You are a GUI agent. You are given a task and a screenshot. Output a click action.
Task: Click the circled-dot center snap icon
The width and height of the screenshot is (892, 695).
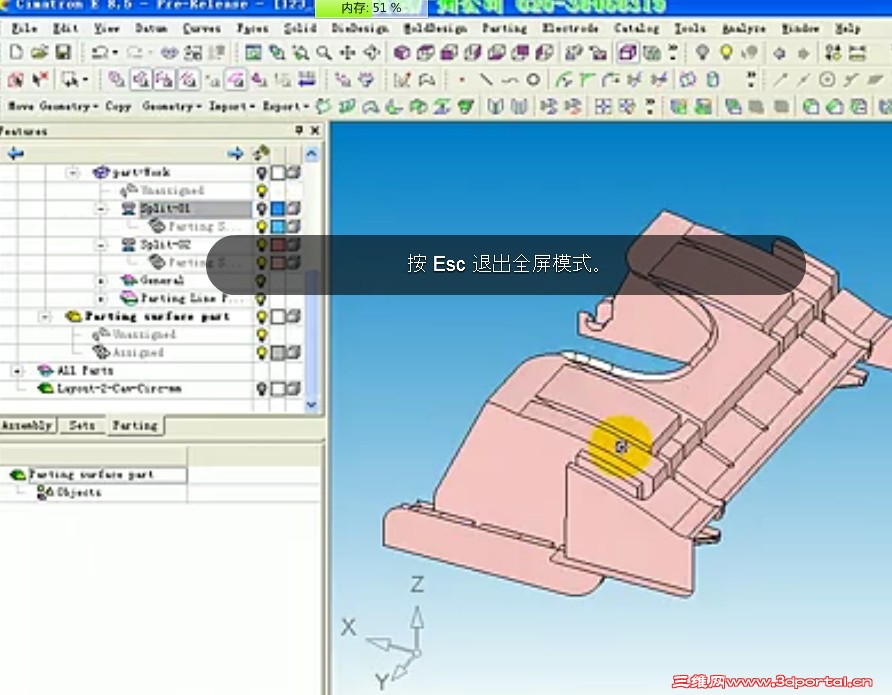click(827, 80)
